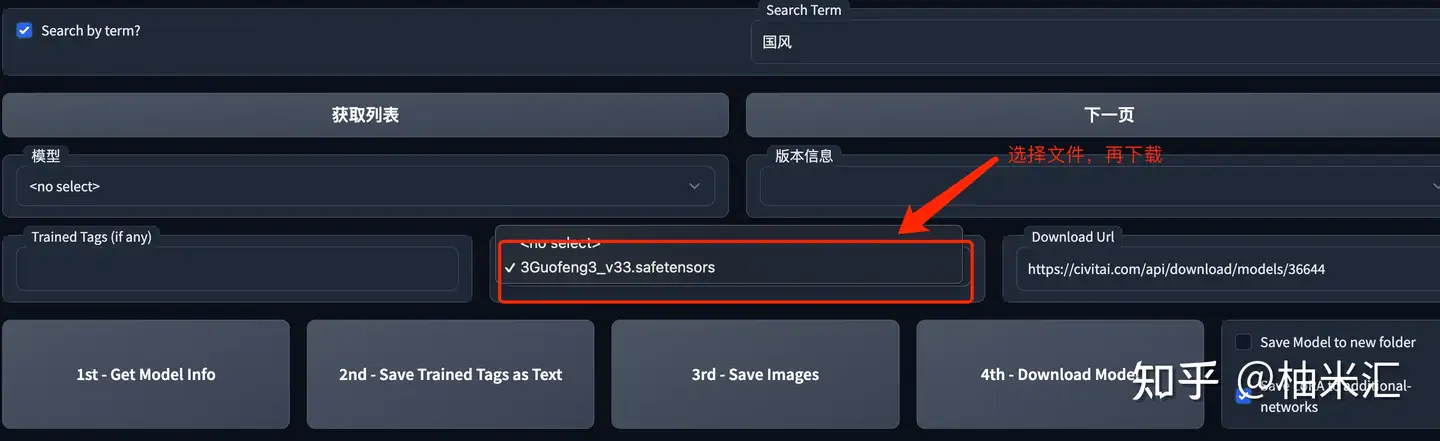Click '1st - Get Model Info' button
This screenshot has height=441, width=1440.
pos(146,374)
